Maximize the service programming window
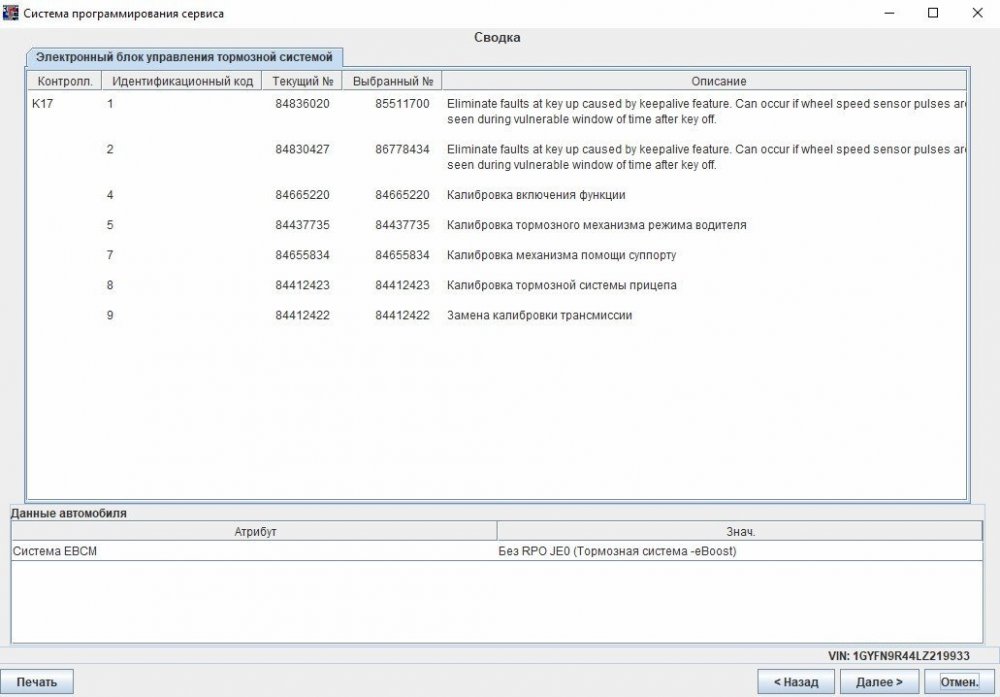The height and width of the screenshot is (697, 1000). (x=932, y=13)
